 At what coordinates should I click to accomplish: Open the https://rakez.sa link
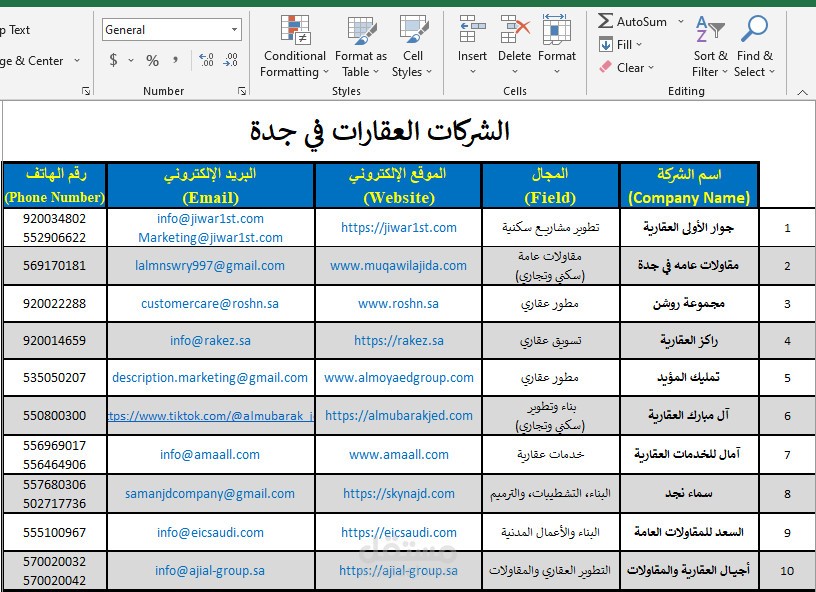click(x=399, y=340)
